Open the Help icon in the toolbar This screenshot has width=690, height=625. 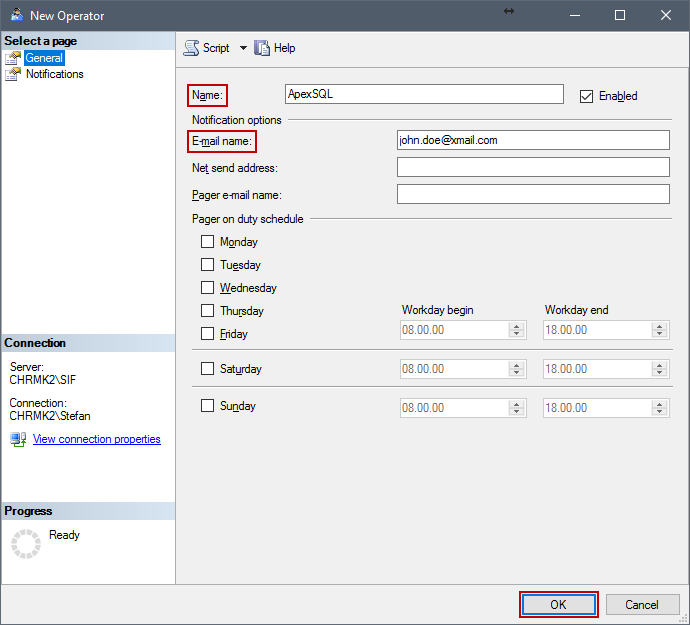click(x=262, y=48)
